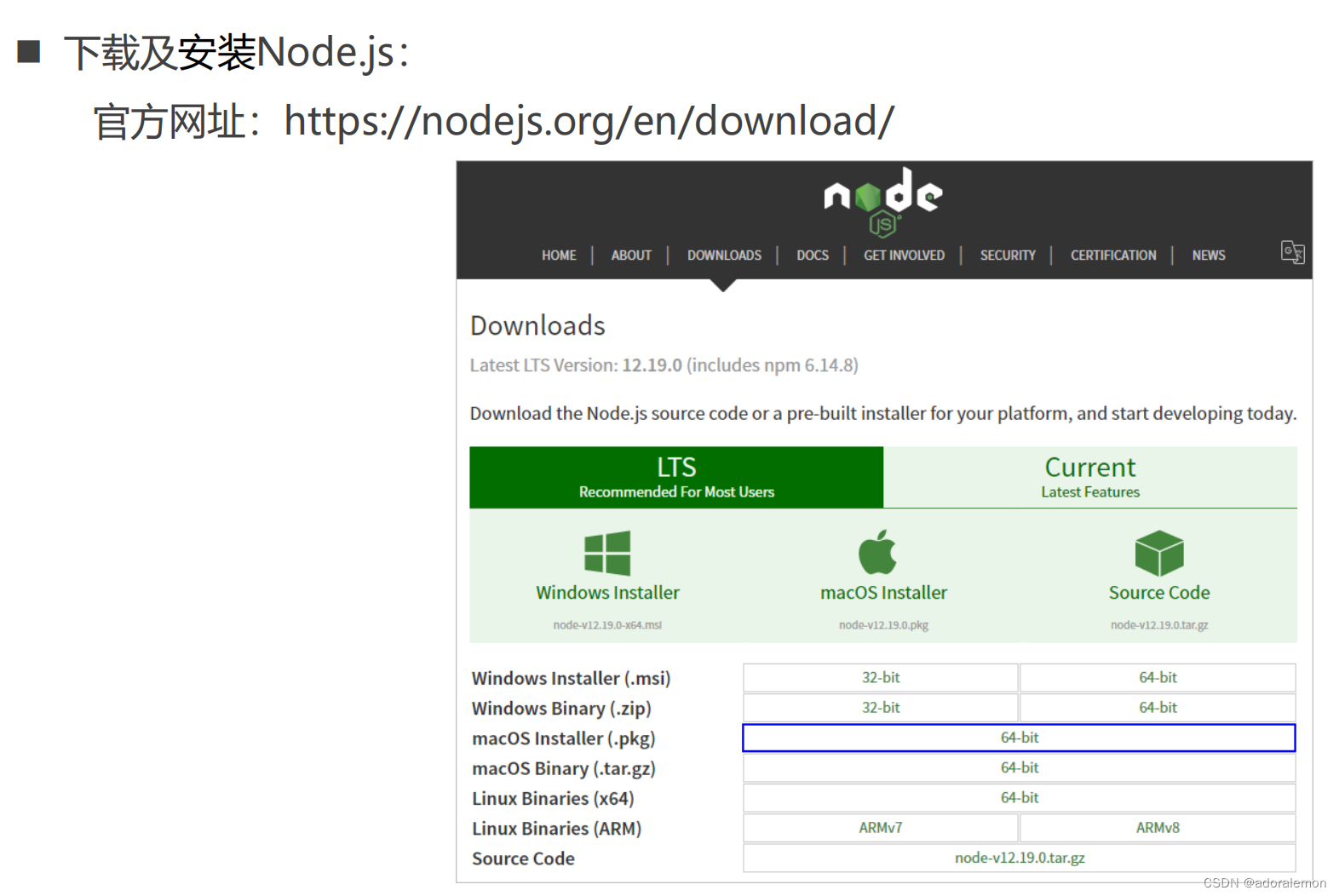Click the Windows Binary (.zip) row label
1339x896 pixels.
point(561,709)
